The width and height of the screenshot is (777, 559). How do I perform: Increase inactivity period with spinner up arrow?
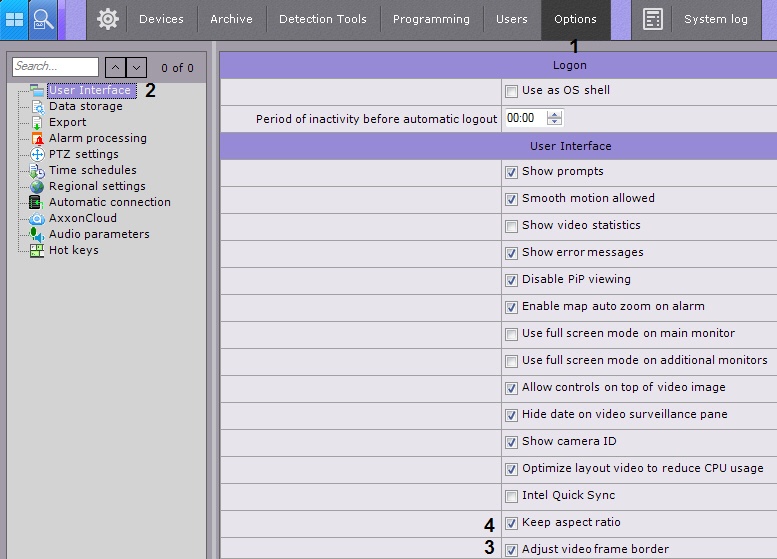(x=555, y=114)
